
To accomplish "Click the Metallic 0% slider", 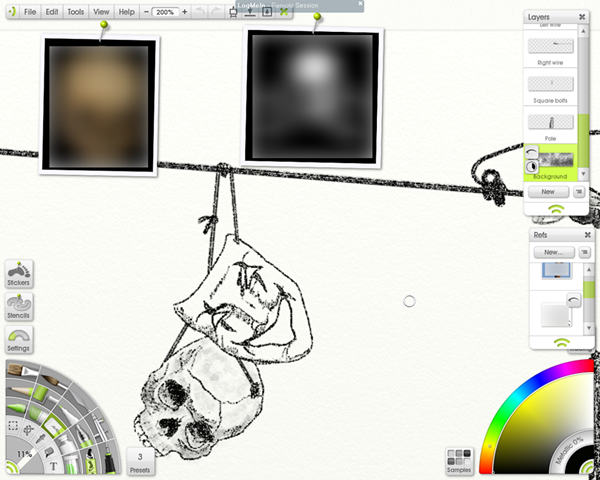I will tap(569, 451).
